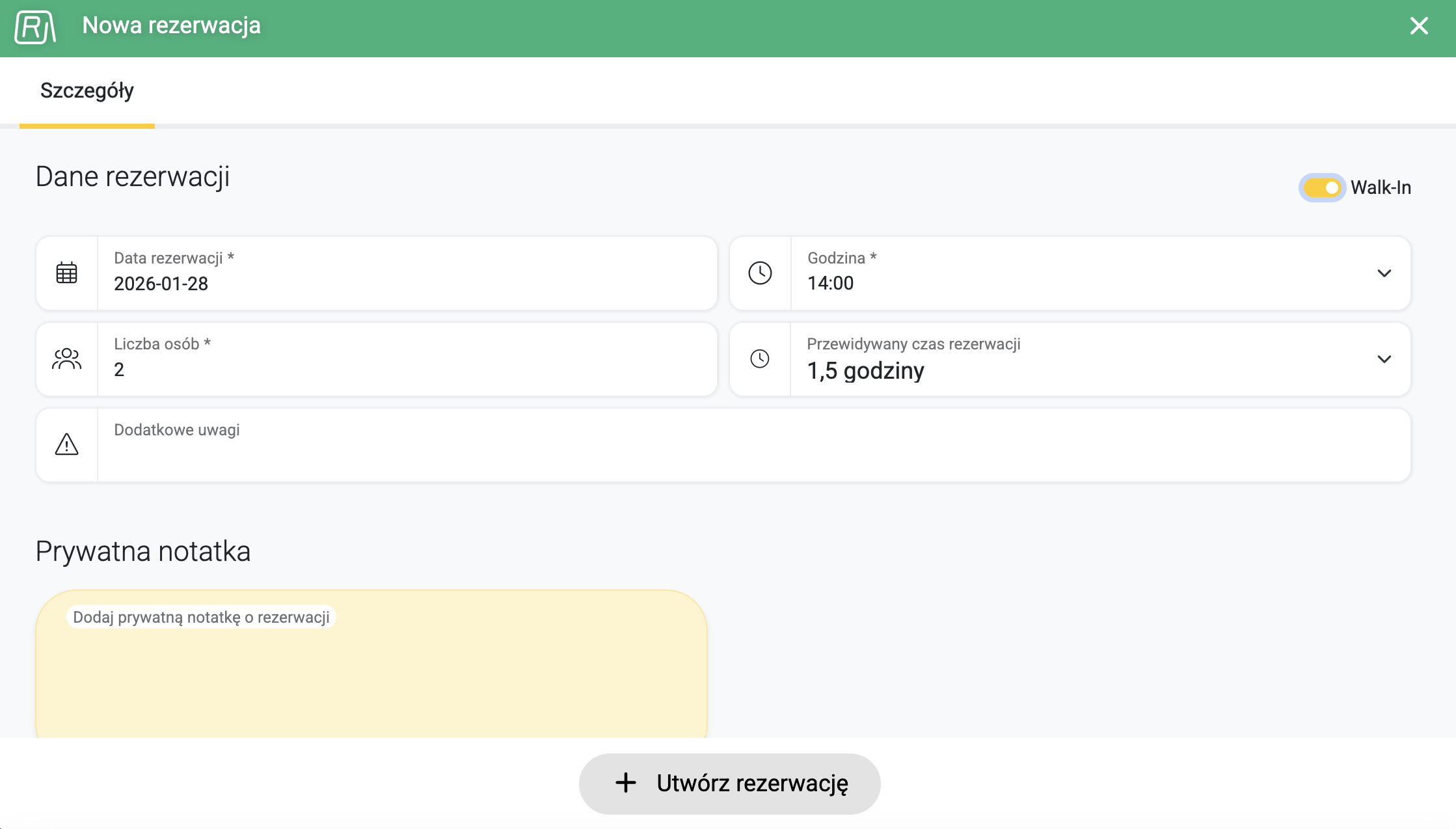Click the clock icon beside Godzina
Image resolution: width=1456 pixels, height=829 pixels.
760,273
